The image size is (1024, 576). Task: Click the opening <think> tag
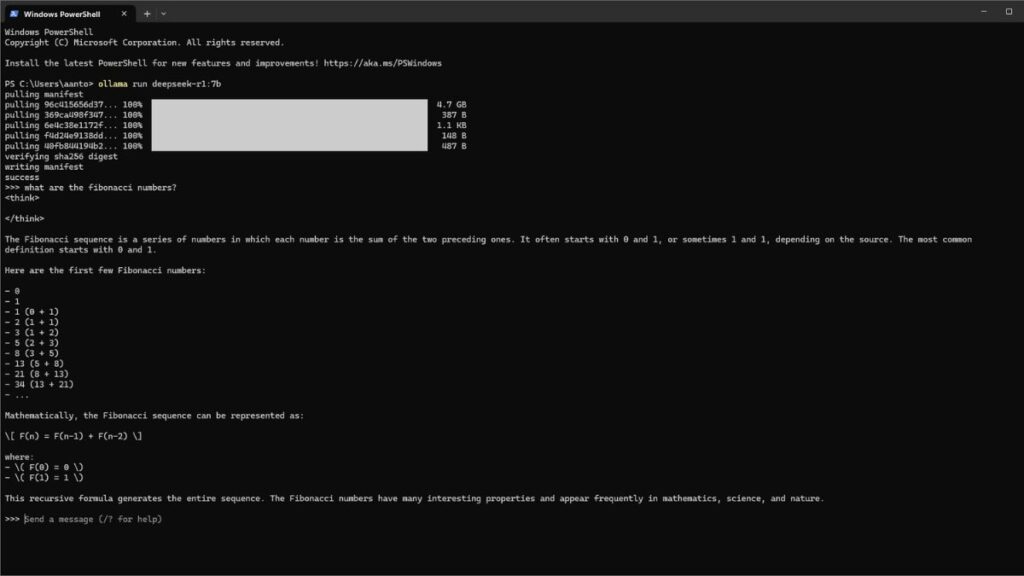(x=22, y=198)
